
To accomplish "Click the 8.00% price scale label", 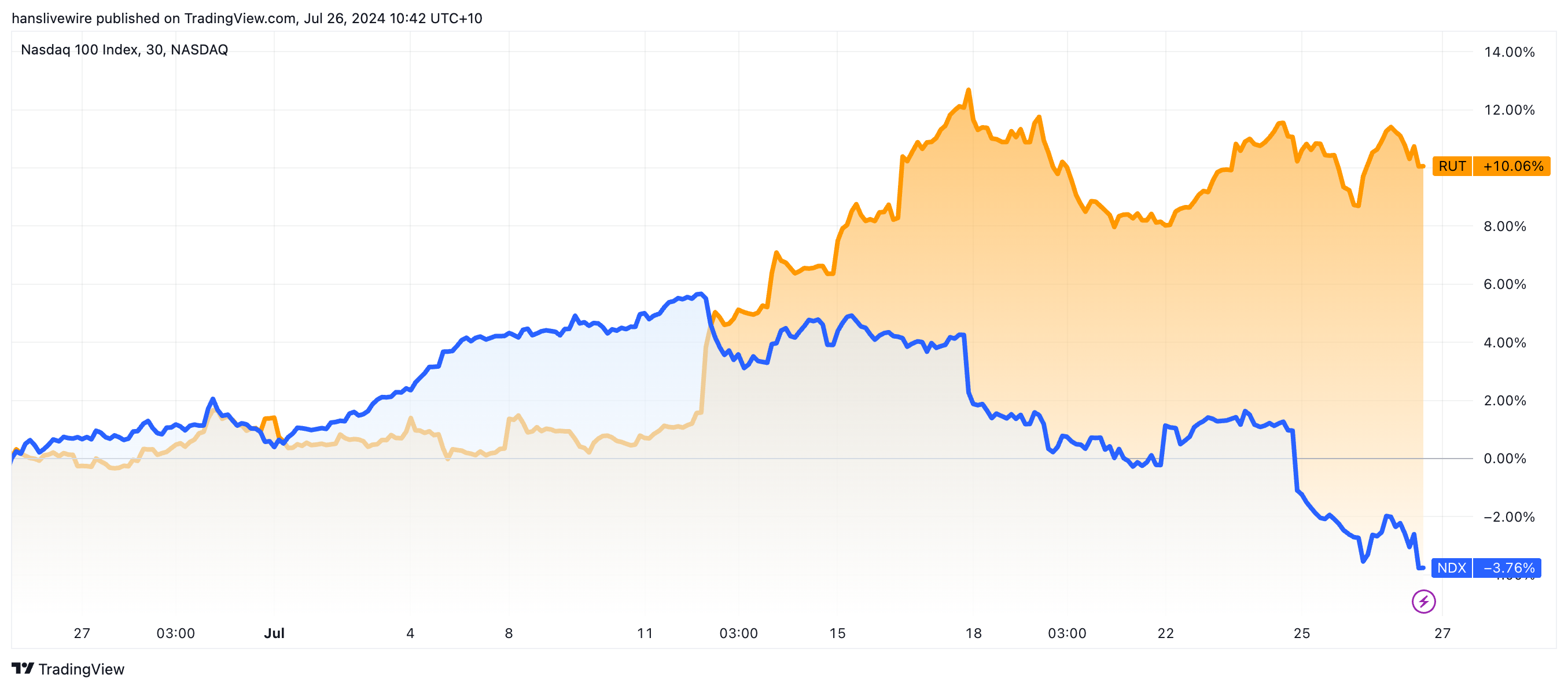I will 1505,226.
